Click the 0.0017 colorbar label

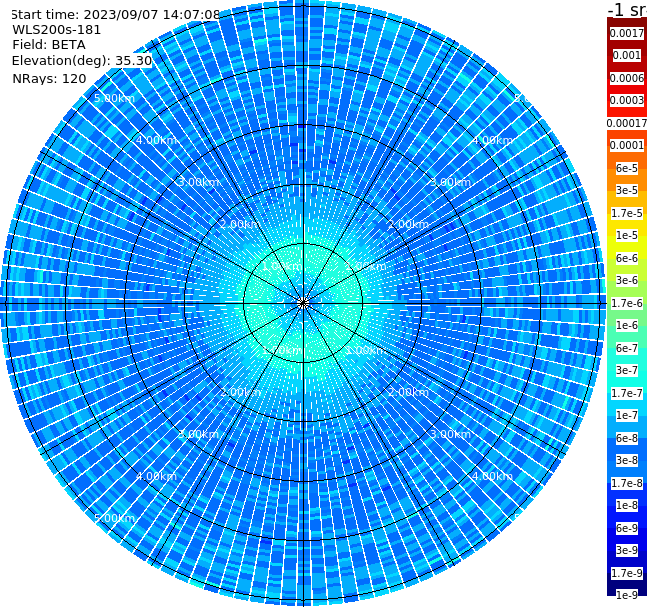click(x=627, y=33)
